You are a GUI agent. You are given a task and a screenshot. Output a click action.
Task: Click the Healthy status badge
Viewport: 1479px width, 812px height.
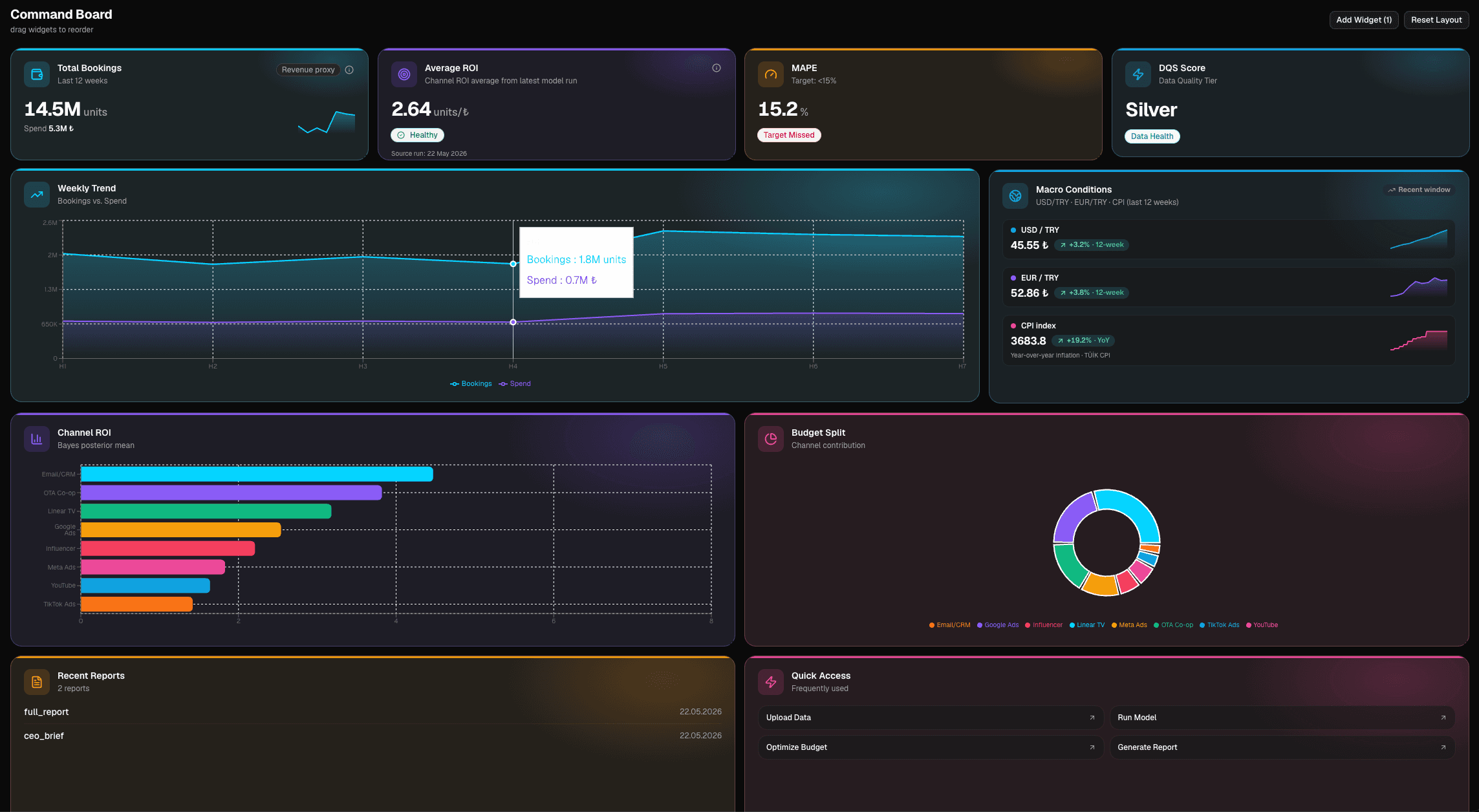[417, 135]
